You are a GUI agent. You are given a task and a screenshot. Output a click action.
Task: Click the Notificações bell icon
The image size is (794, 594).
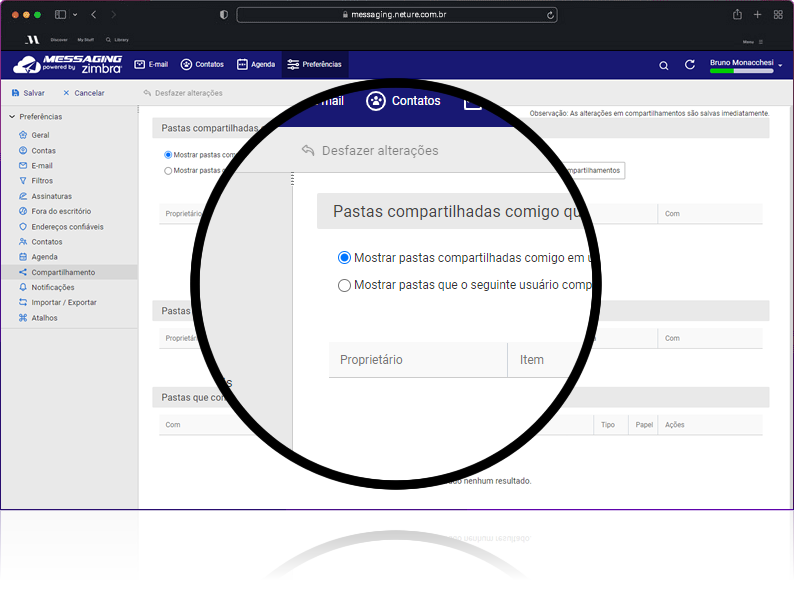[x=23, y=287]
